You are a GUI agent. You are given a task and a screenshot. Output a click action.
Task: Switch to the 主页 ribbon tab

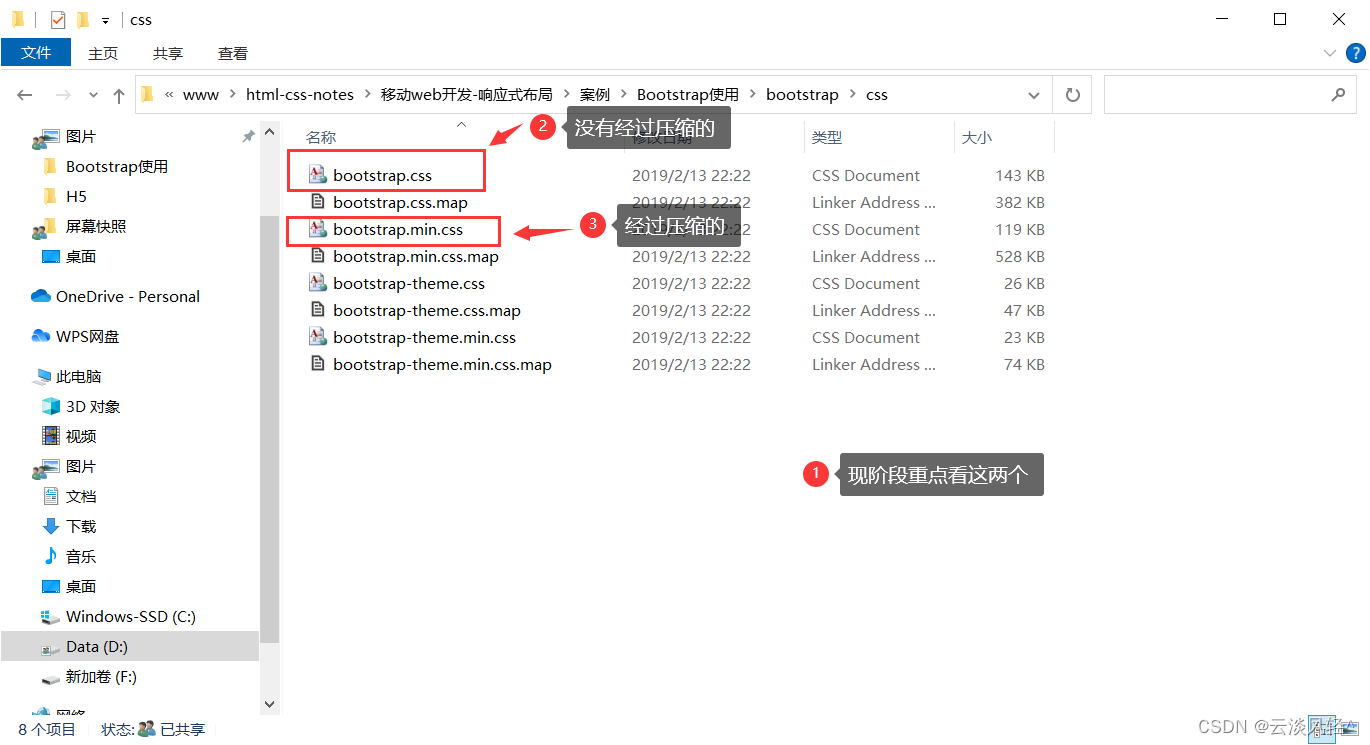[x=103, y=54]
